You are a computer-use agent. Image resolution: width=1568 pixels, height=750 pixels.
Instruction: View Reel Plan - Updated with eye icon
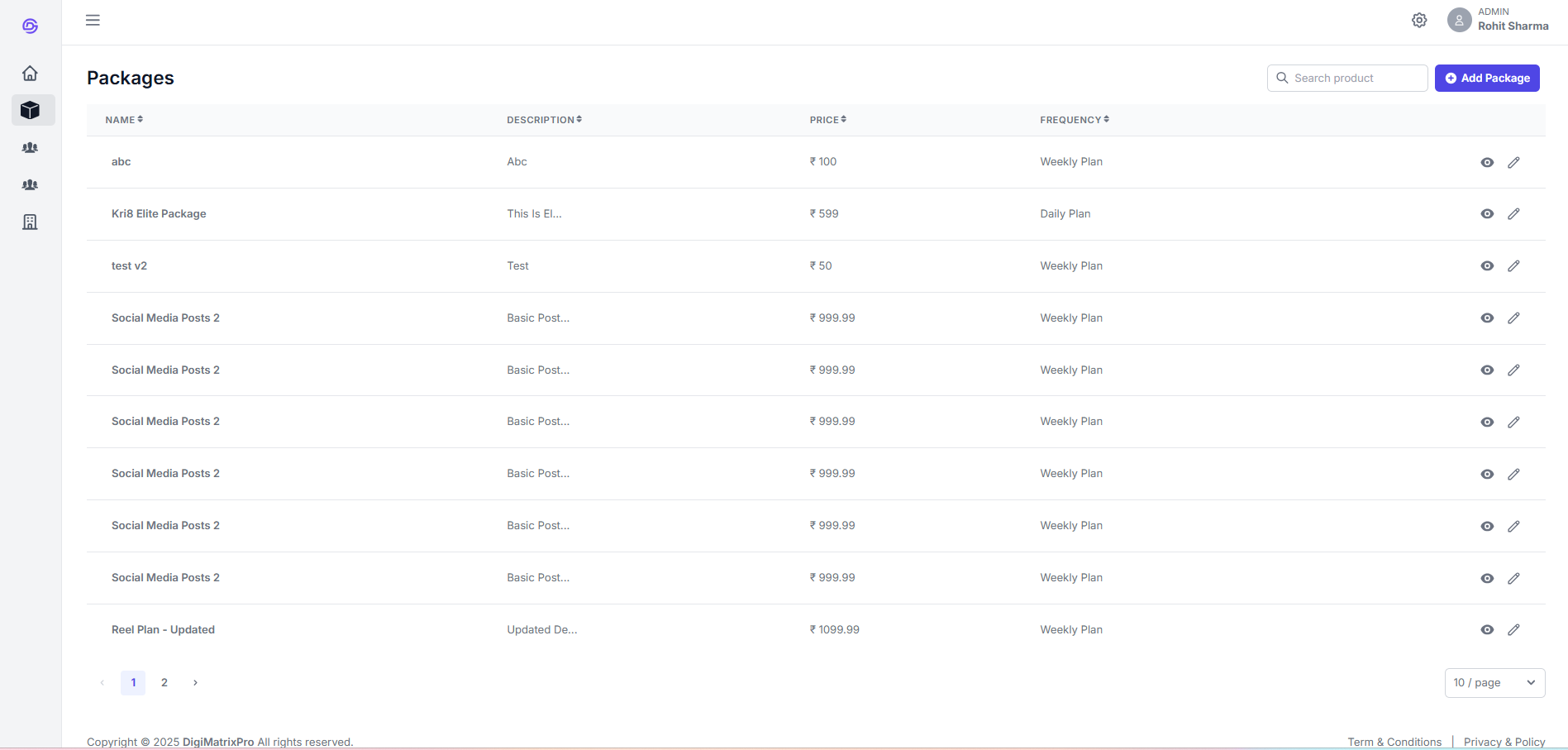tap(1487, 630)
